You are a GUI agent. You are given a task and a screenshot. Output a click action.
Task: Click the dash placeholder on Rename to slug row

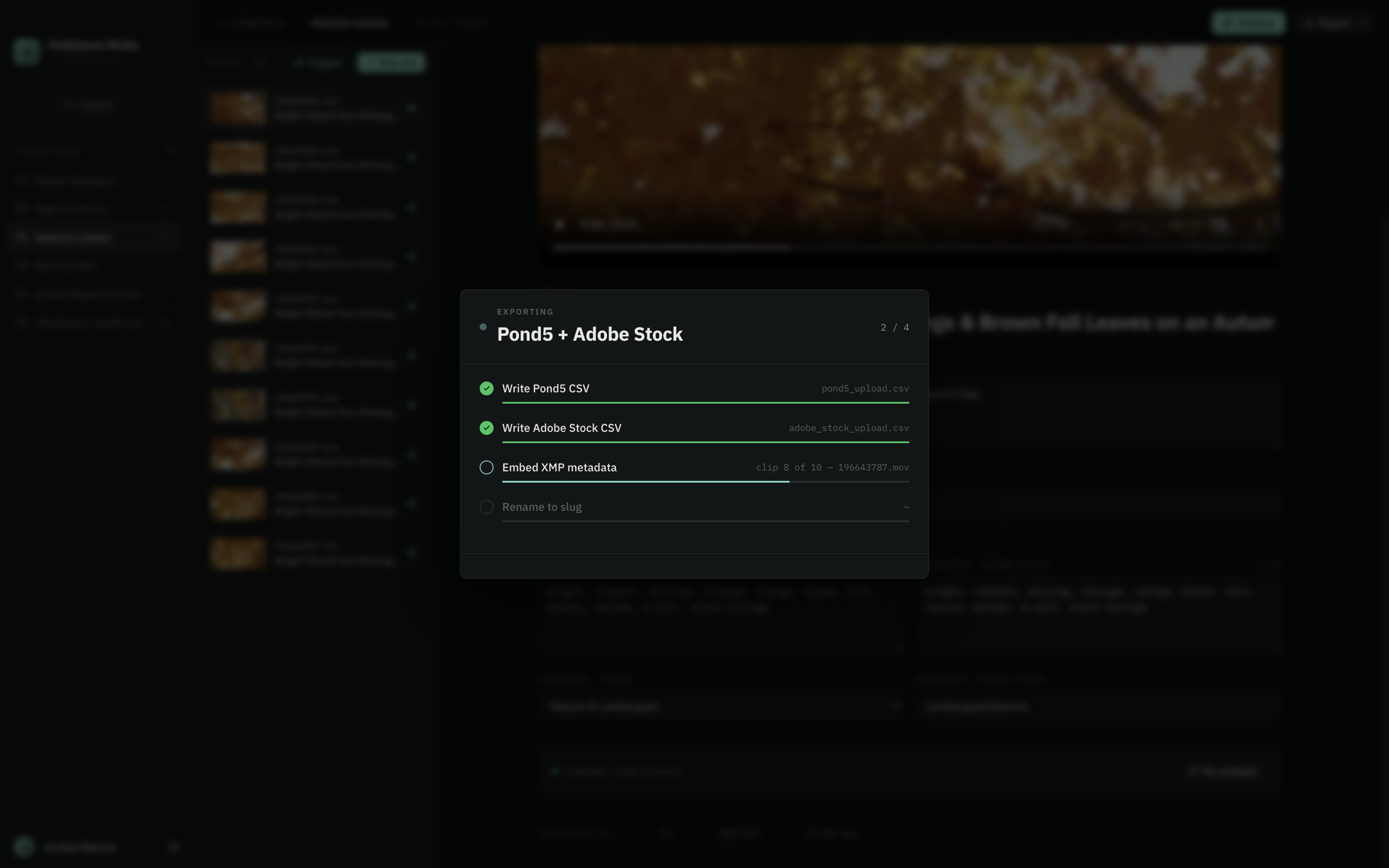pyautogui.click(x=906, y=507)
